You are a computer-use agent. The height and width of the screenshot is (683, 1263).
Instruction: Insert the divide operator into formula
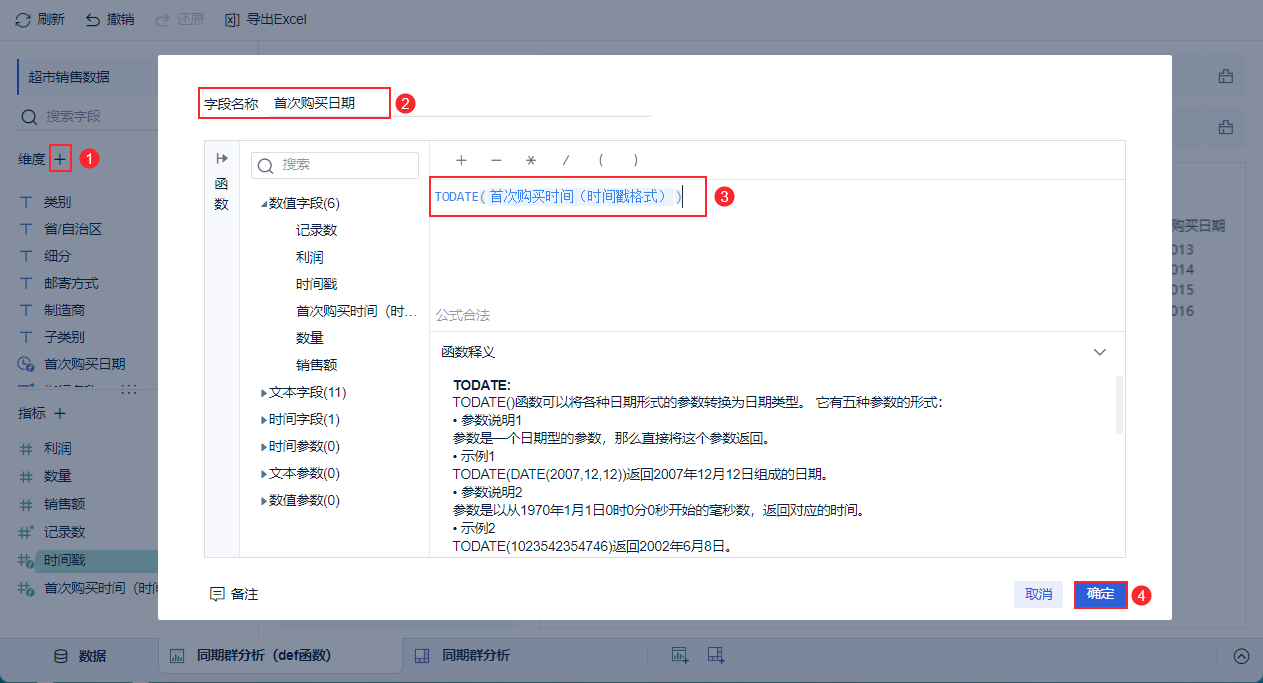[x=566, y=160]
